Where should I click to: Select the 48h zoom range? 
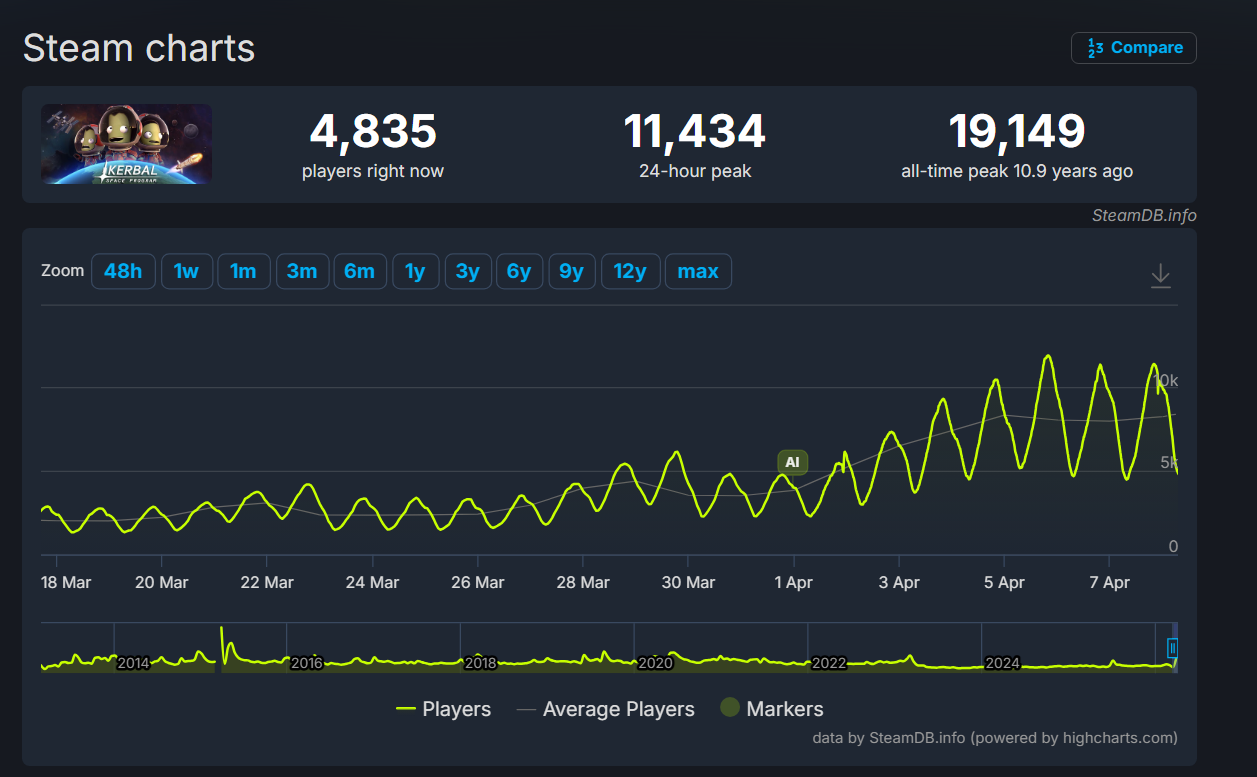123,271
